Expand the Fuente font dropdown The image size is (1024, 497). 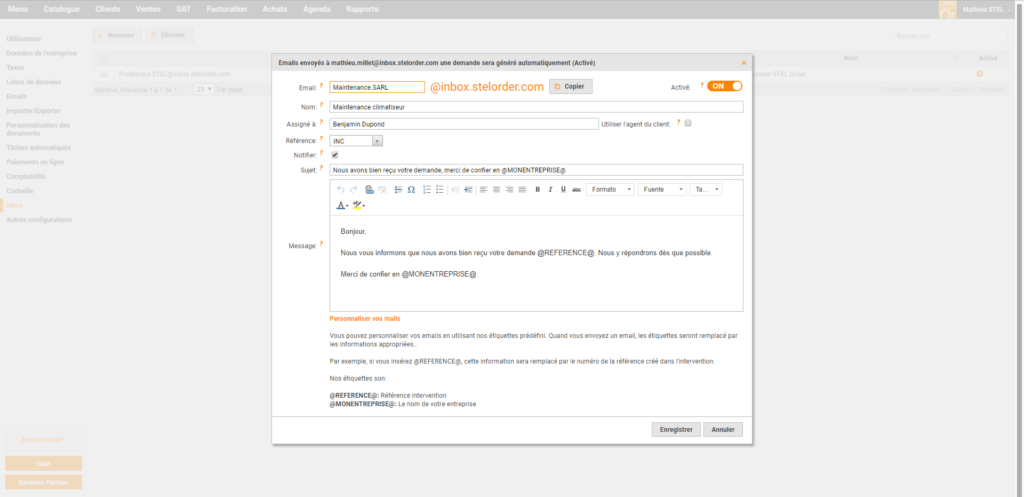(x=662, y=189)
